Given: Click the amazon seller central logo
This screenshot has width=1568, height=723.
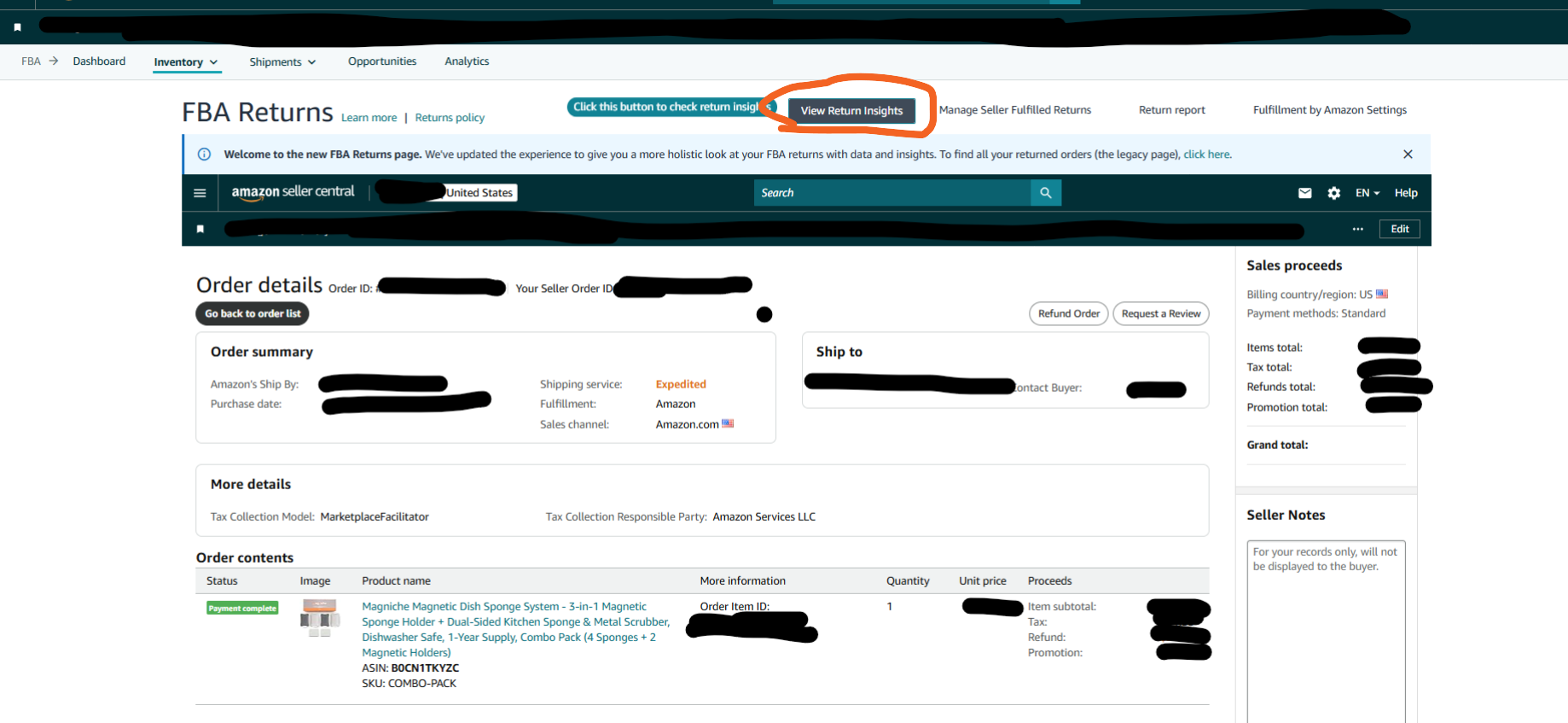Looking at the screenshot, I should coord(293,192).
